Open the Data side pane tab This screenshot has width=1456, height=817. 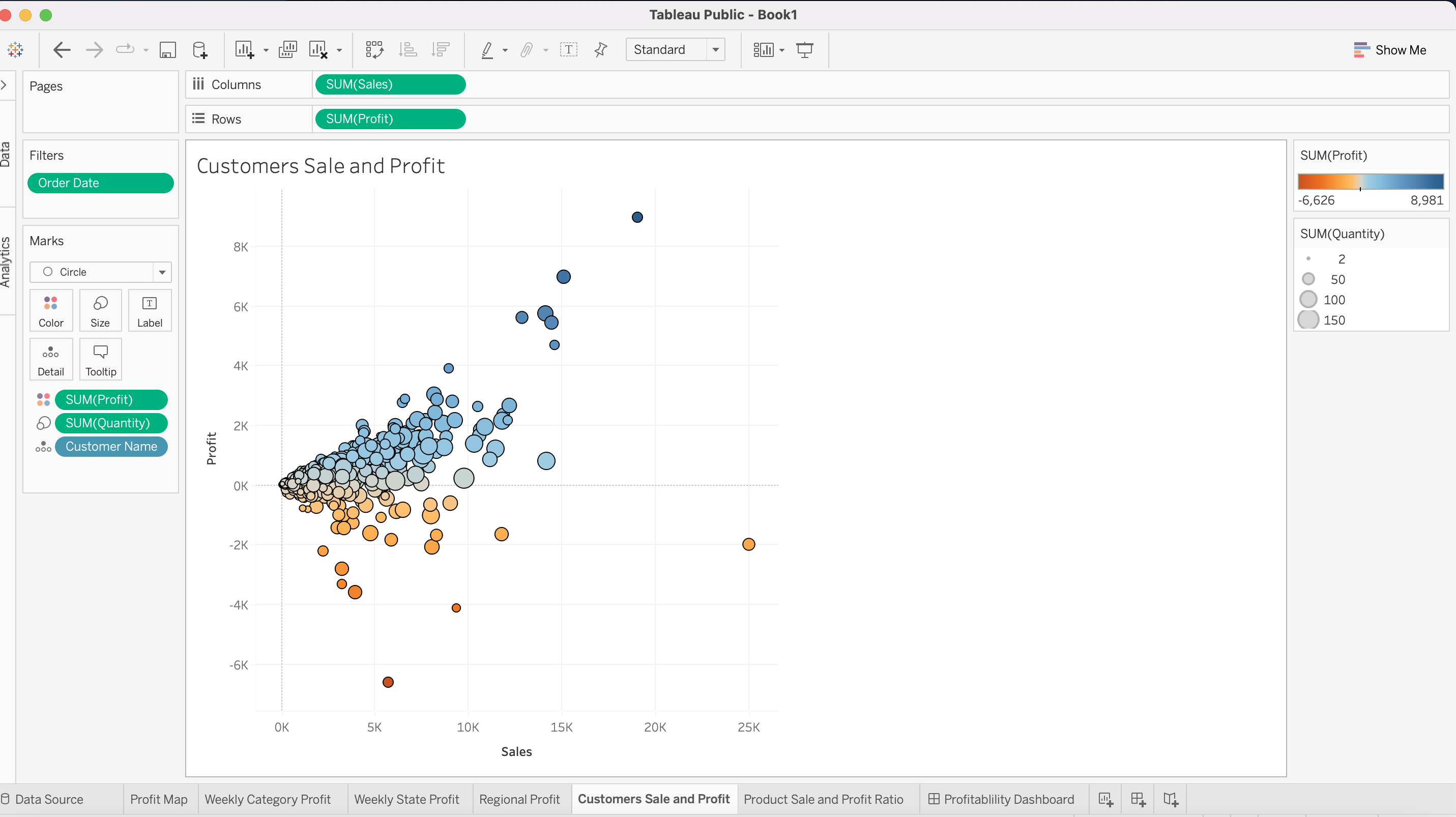(5, 154)
